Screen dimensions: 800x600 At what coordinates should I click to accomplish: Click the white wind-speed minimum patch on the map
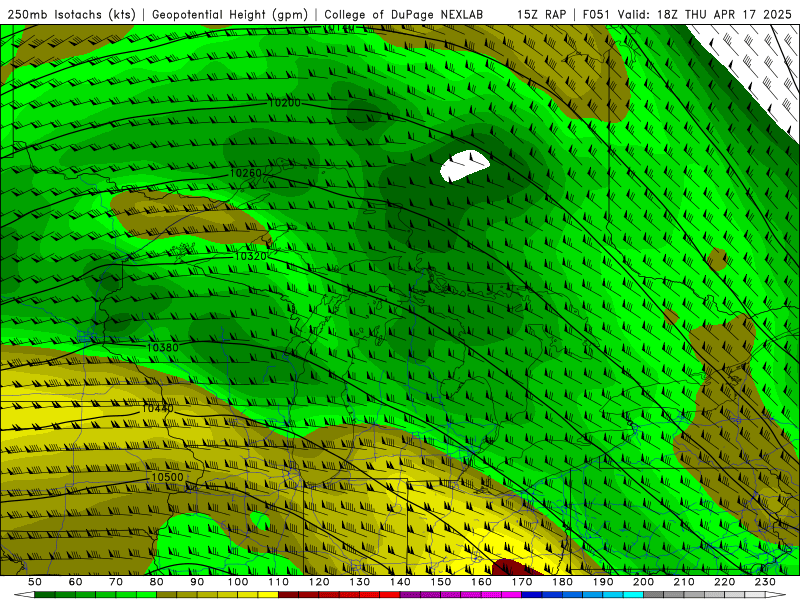465,166
